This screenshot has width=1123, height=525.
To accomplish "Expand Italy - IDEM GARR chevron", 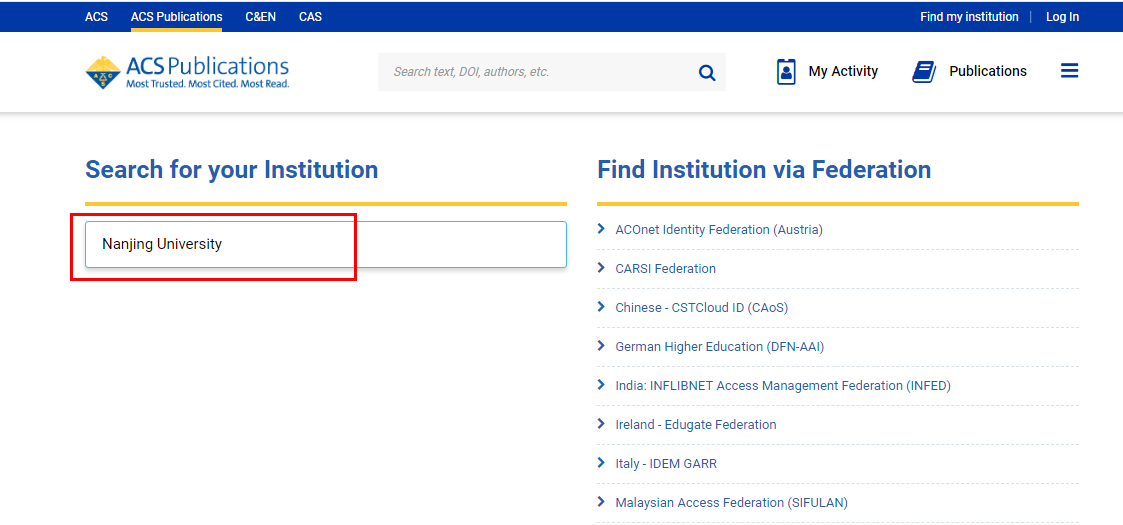I will (x=601, y=463).
